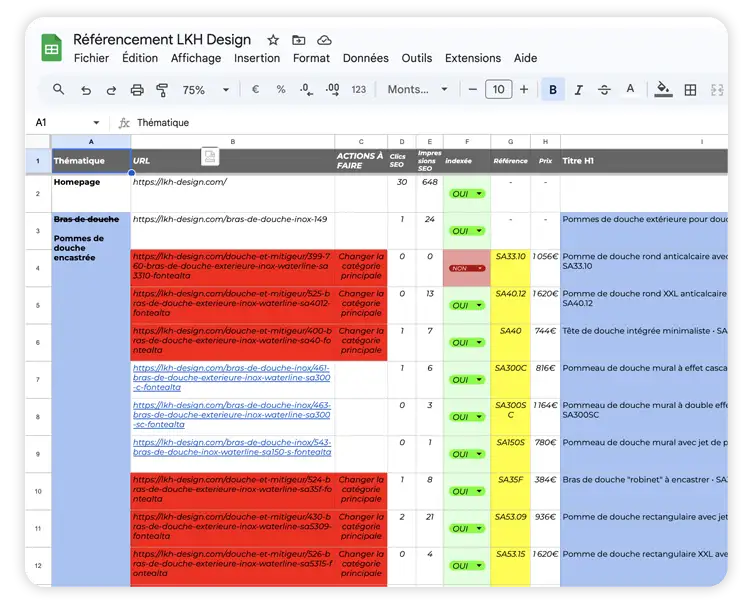The height and width of the screenshot is (600, 750).
Task: Click the merge cells icon
Action: pos(717,89)
